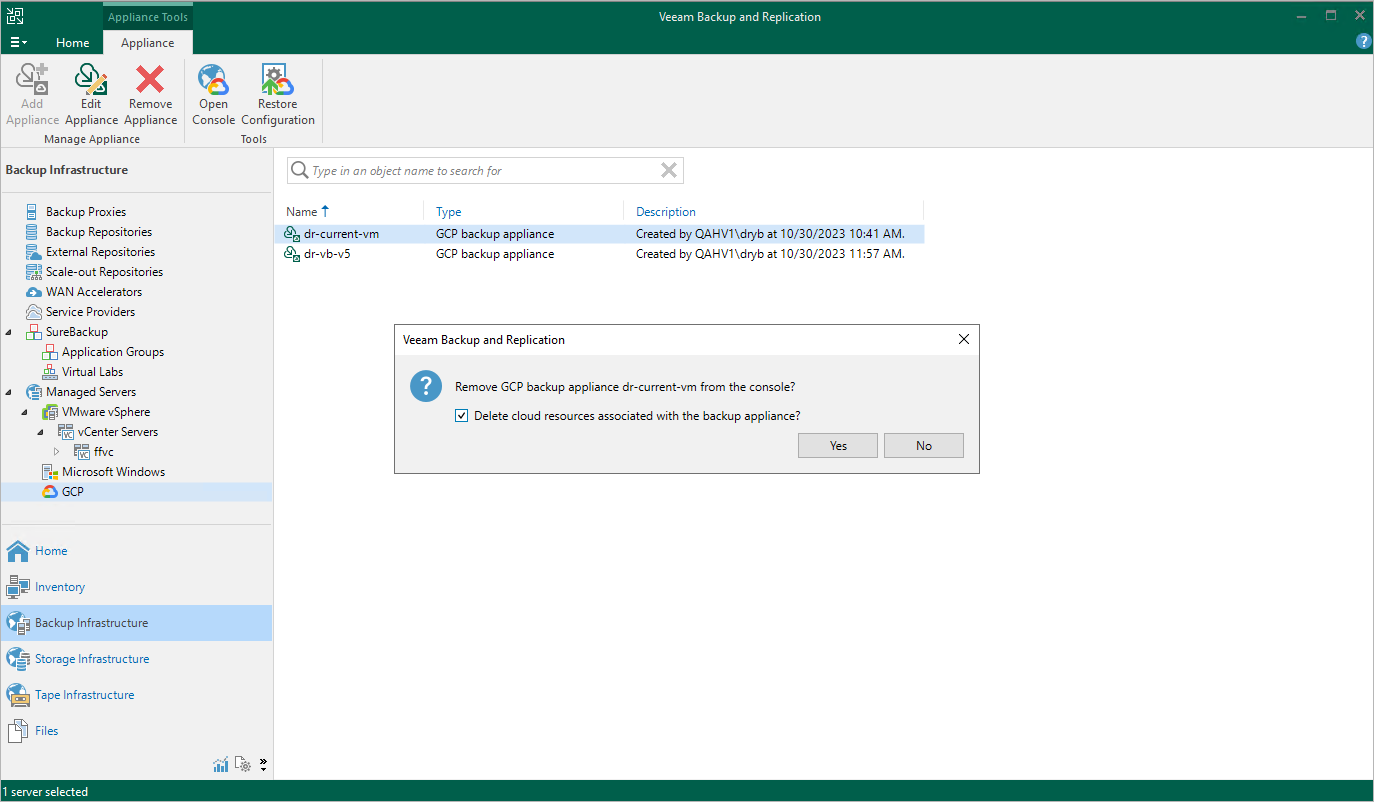Click the Restore Configuration icon

277,79
